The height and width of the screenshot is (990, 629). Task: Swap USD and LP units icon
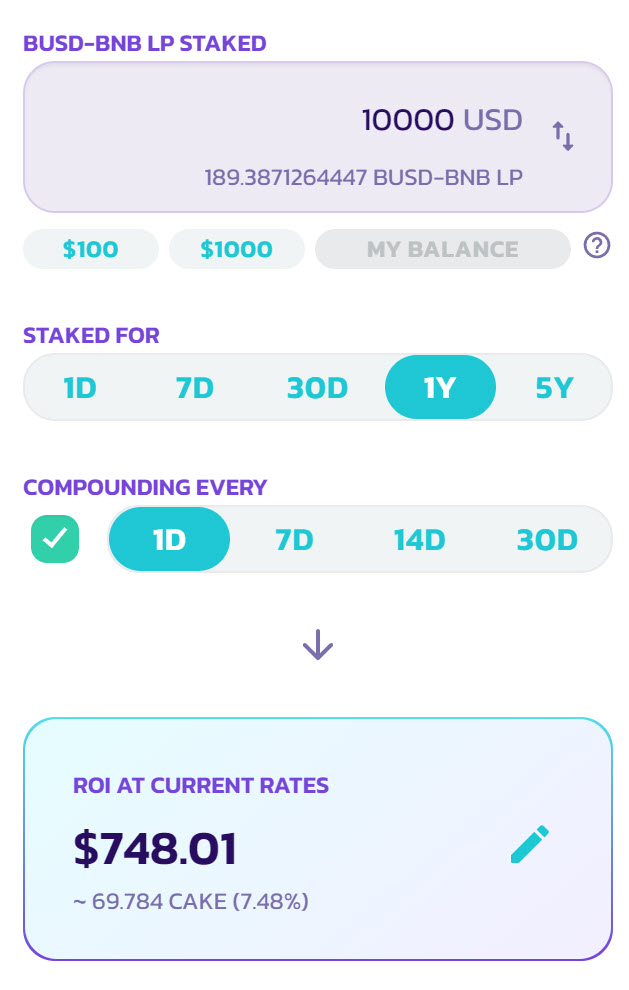563,136
